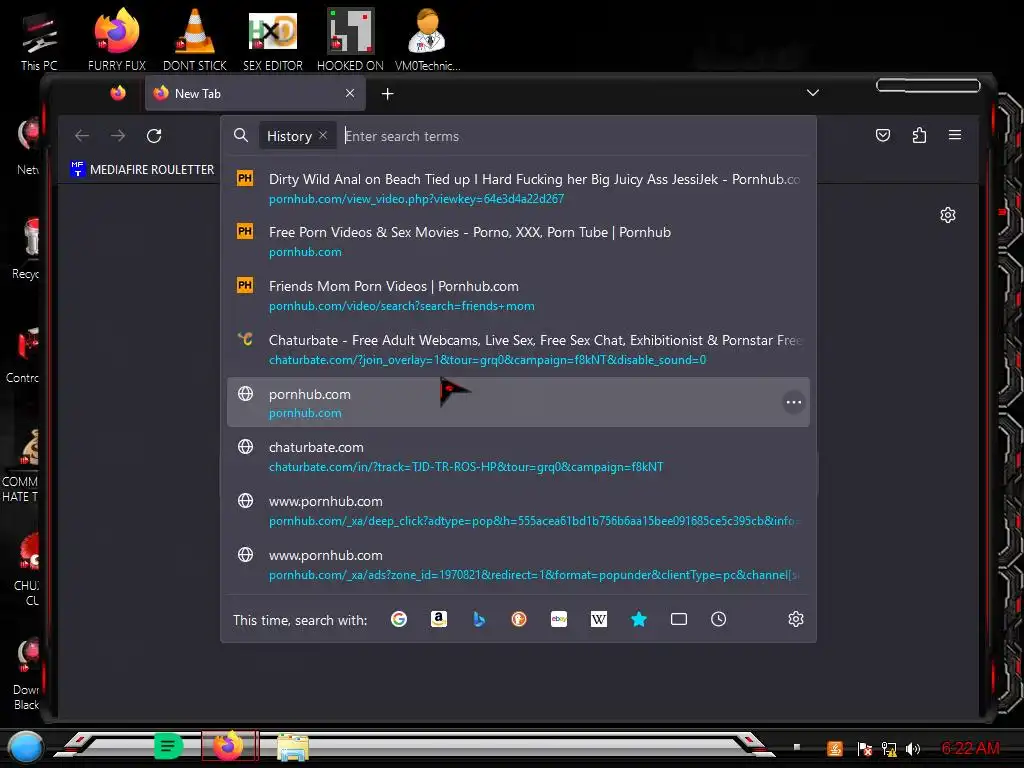The image size is (1024, 768).
Task: Open the Extensions puzzle icon
Action: coord(919,135)
